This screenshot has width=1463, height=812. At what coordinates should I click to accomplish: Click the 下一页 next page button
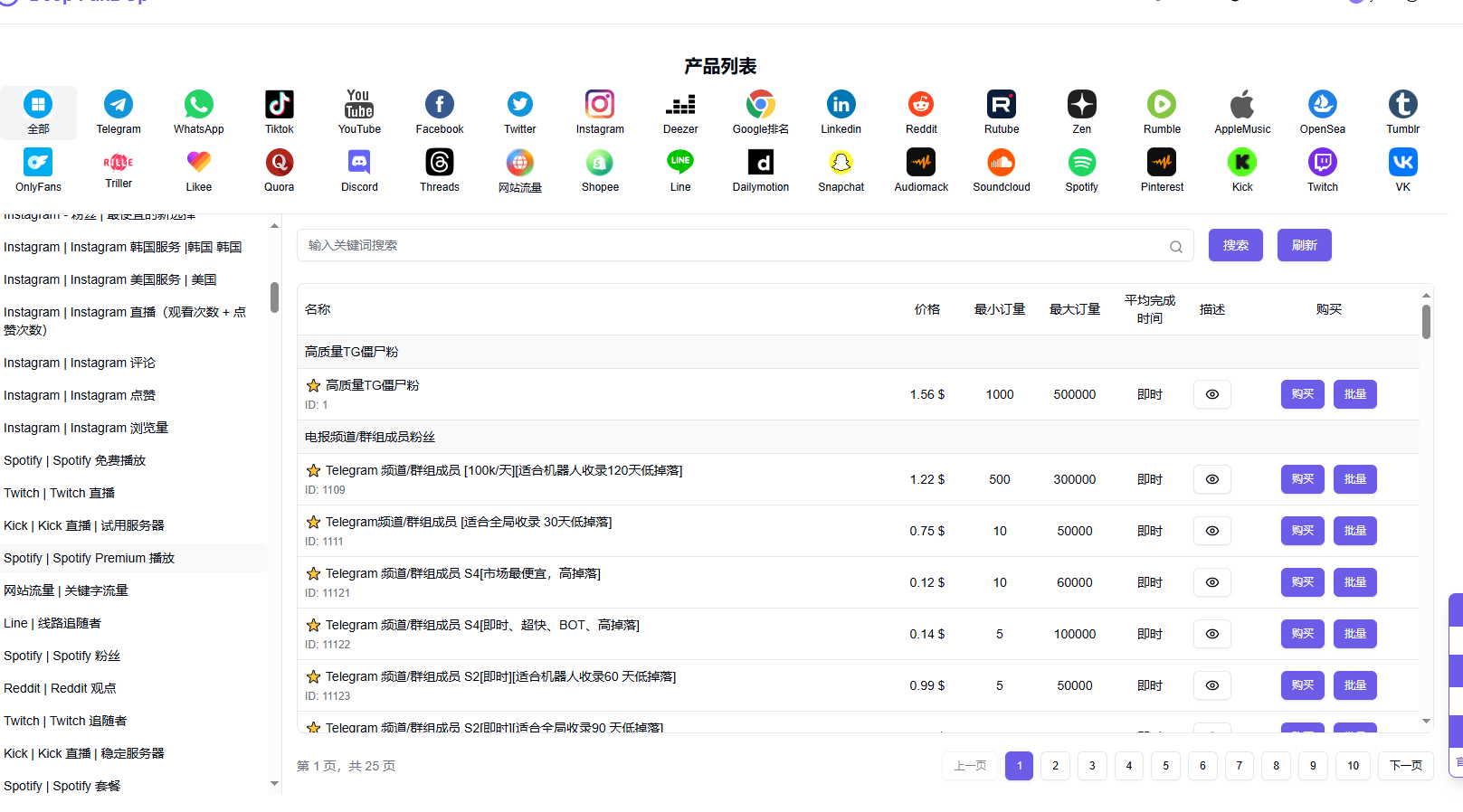1405,766
